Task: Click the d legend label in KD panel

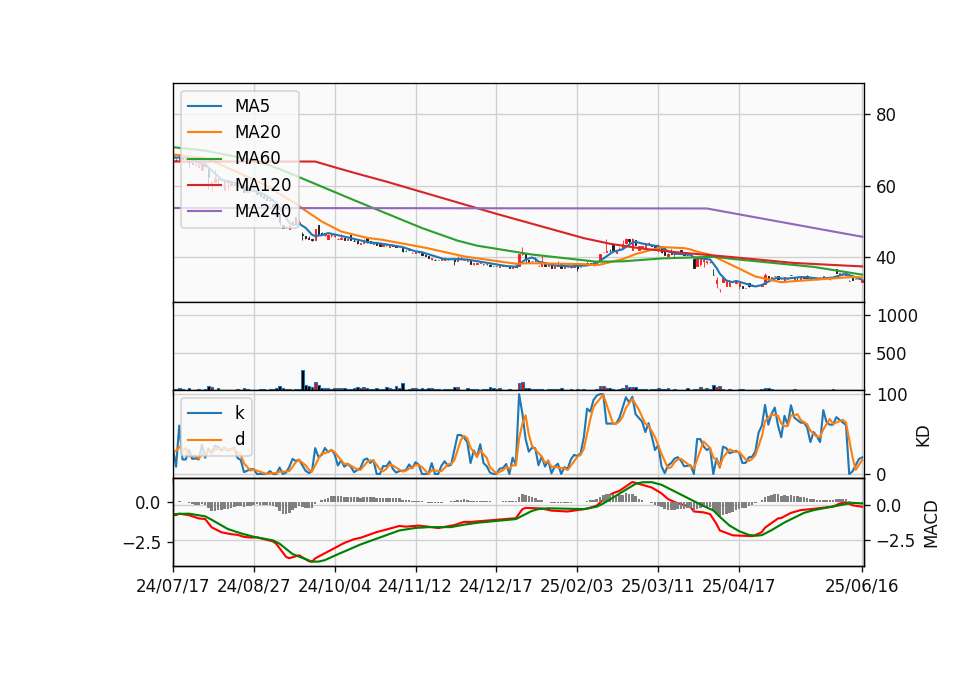Action: coord(239,439)
